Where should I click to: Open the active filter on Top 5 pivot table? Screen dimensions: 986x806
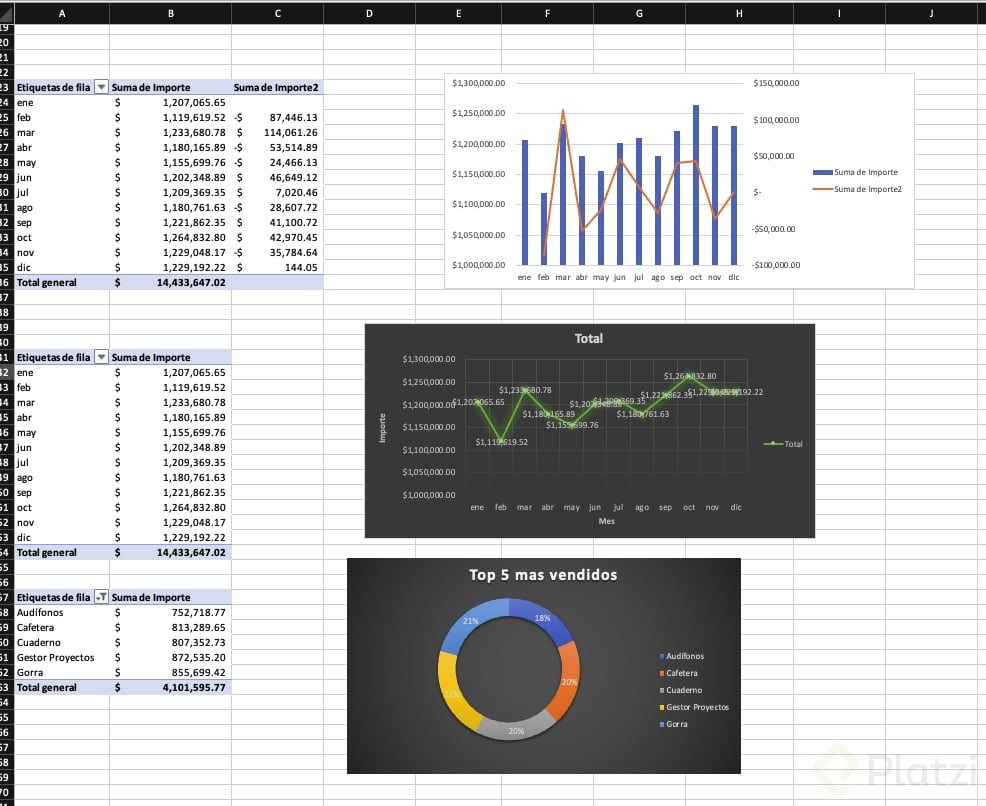coord(101,597)
